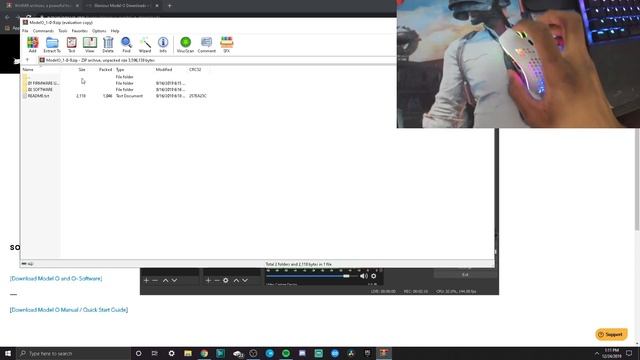Add a scene with the OBS left plus
This screenshot has width=640, height=360.
[x=146, y=280]
